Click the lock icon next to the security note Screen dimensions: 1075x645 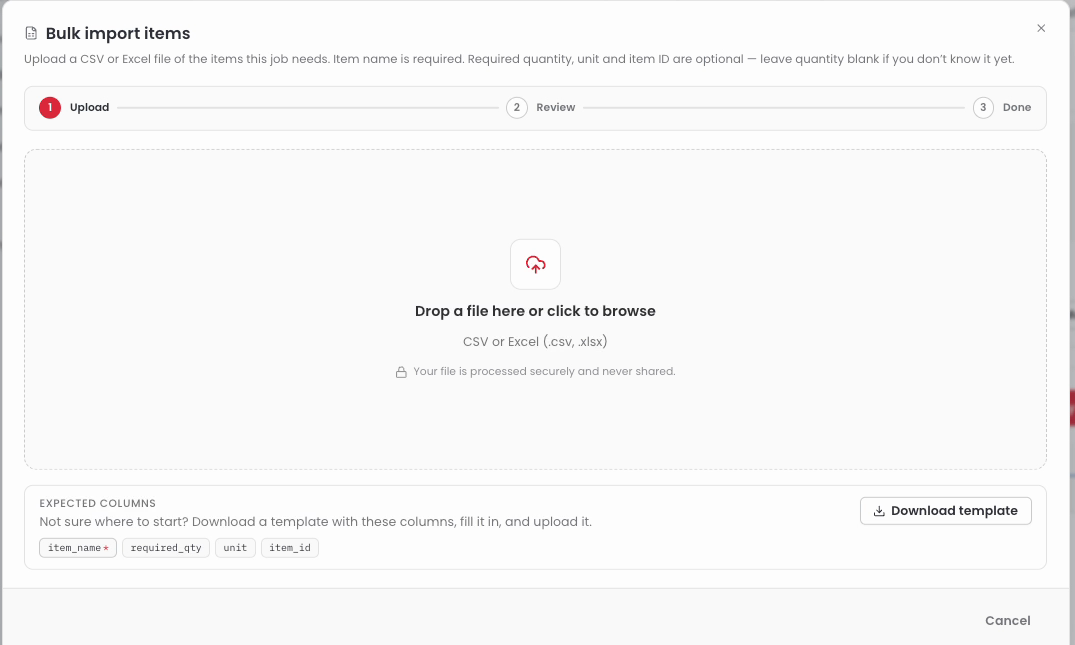point(401,372)
